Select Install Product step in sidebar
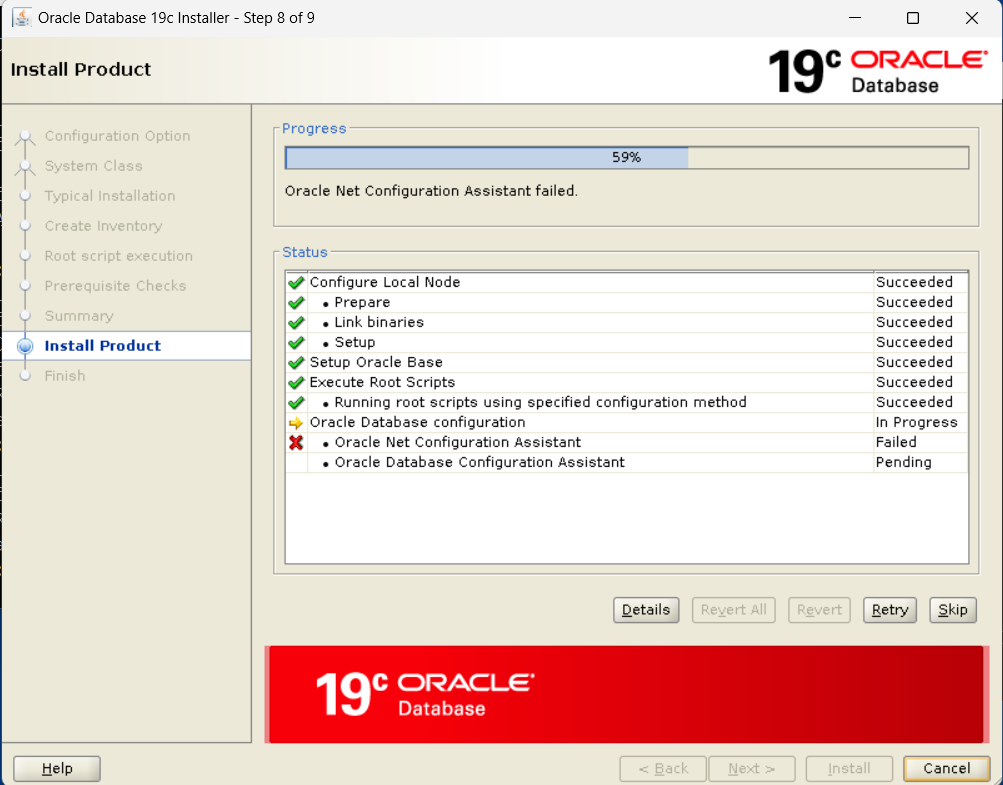The height and width of the screenshot is (785, 1003). (102, 346)
